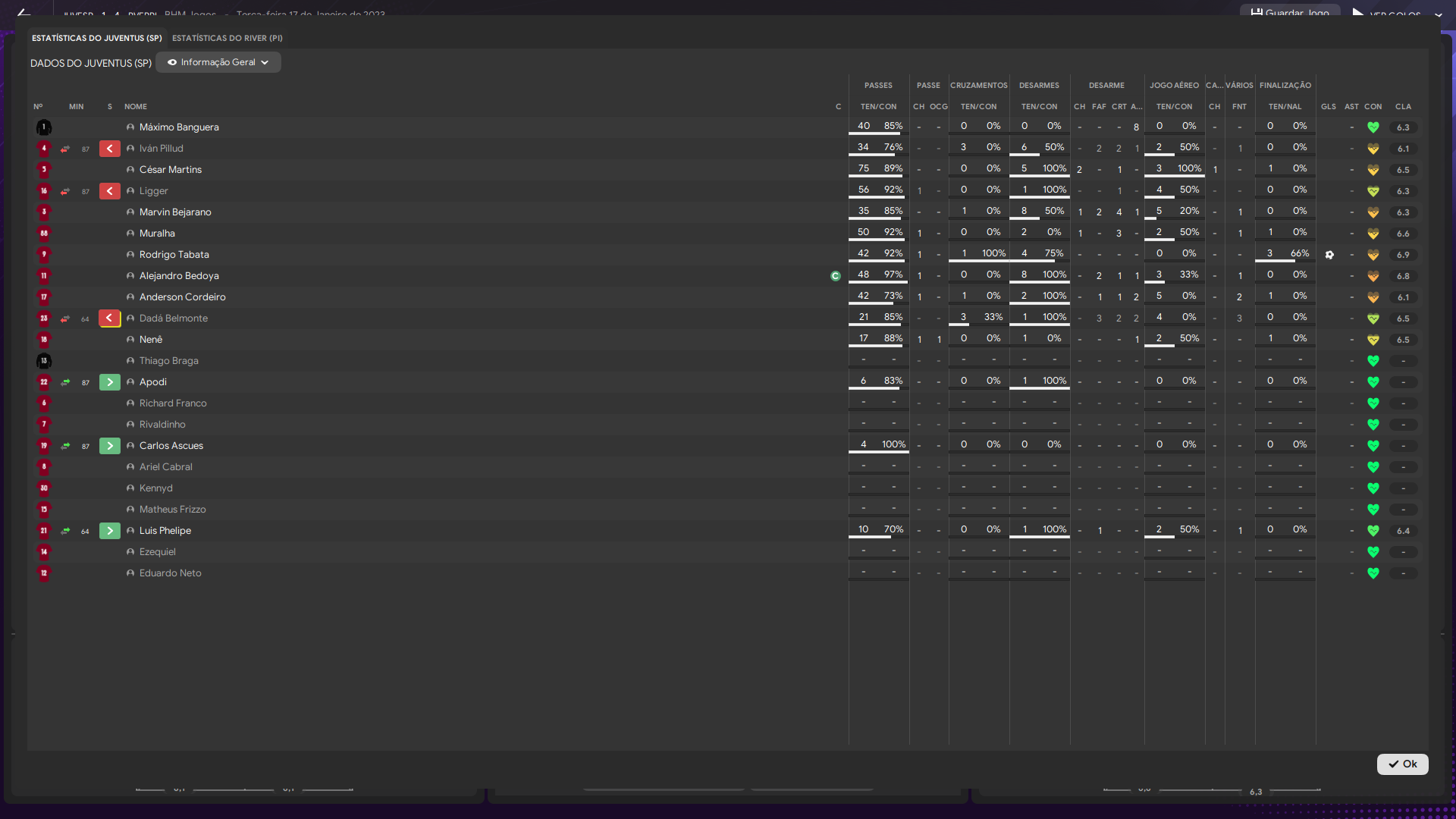The image size is (1456, 819).
Task: Sort by the GLS column header
Action: (x=1329, y=107)
